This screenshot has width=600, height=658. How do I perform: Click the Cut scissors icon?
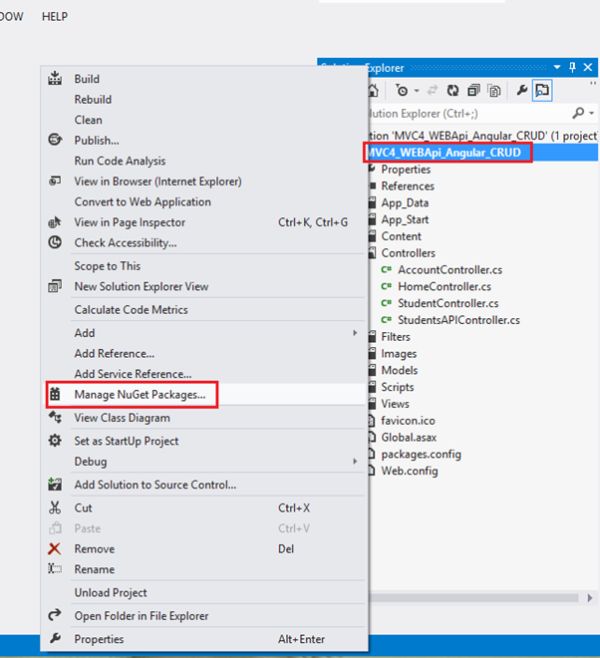point(55,508)
